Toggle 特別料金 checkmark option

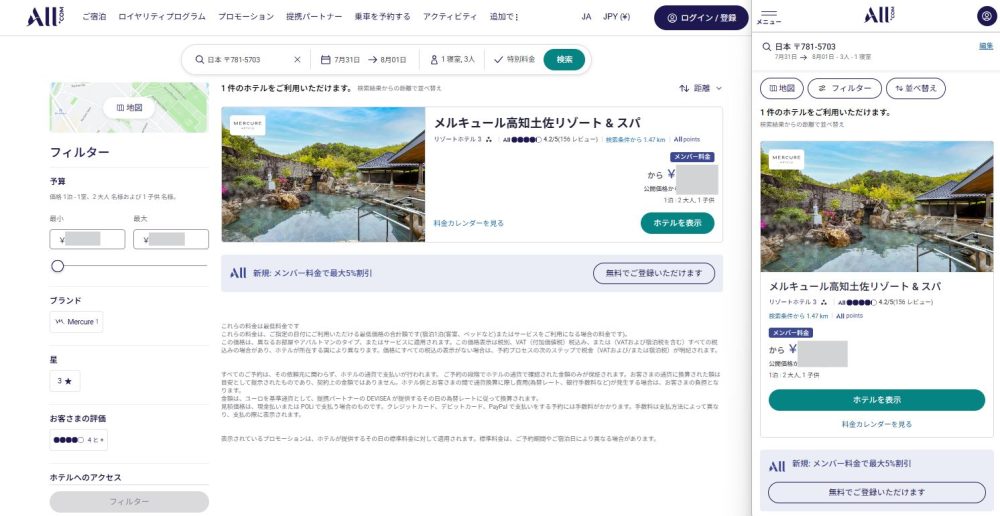[514, 59]
